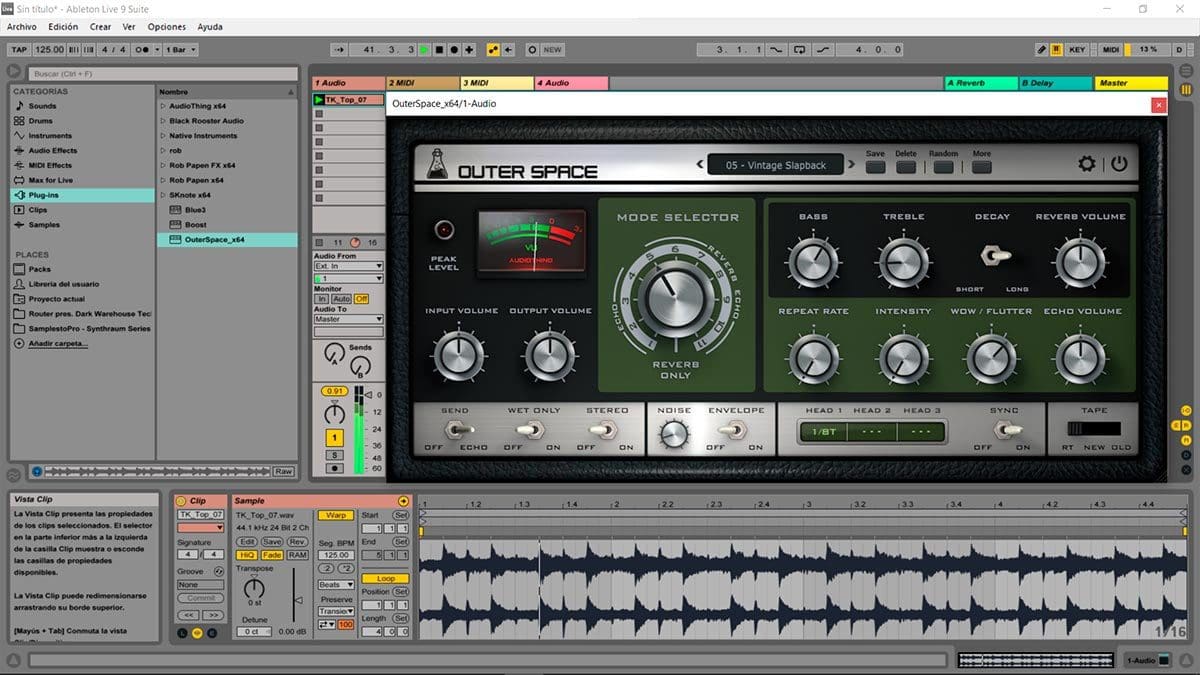Expand the Rob Papen FX x64 folder
The image size is (1200, 675).
(x=163, y=165)
